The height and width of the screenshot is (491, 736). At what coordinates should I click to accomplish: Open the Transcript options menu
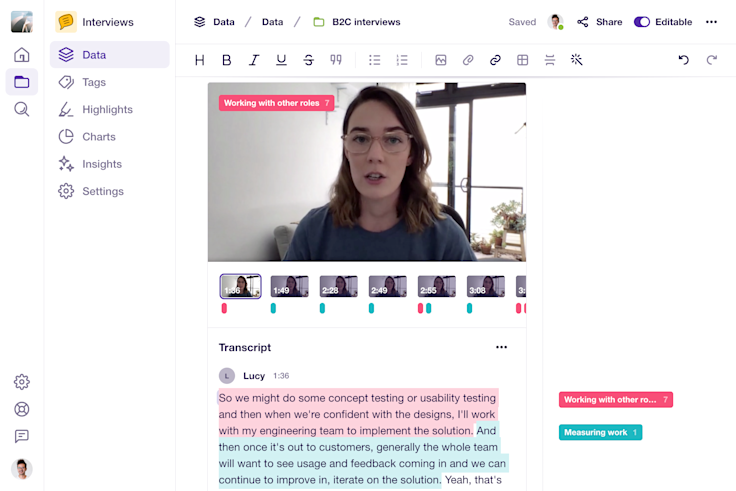click(x=501, y=347)
